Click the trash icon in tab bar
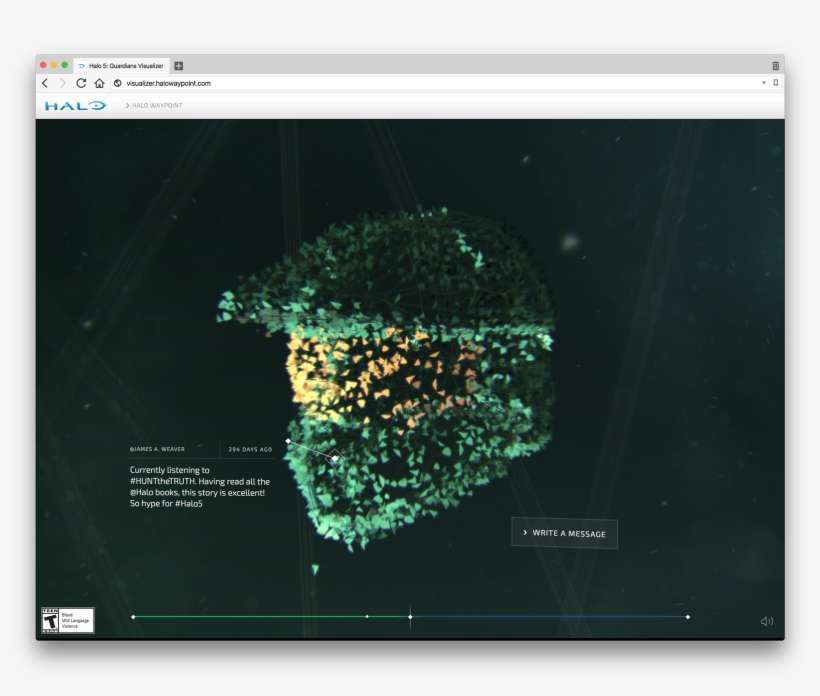Image resolution: width=820 pixels, height=696 pixels. click(775, 65)
